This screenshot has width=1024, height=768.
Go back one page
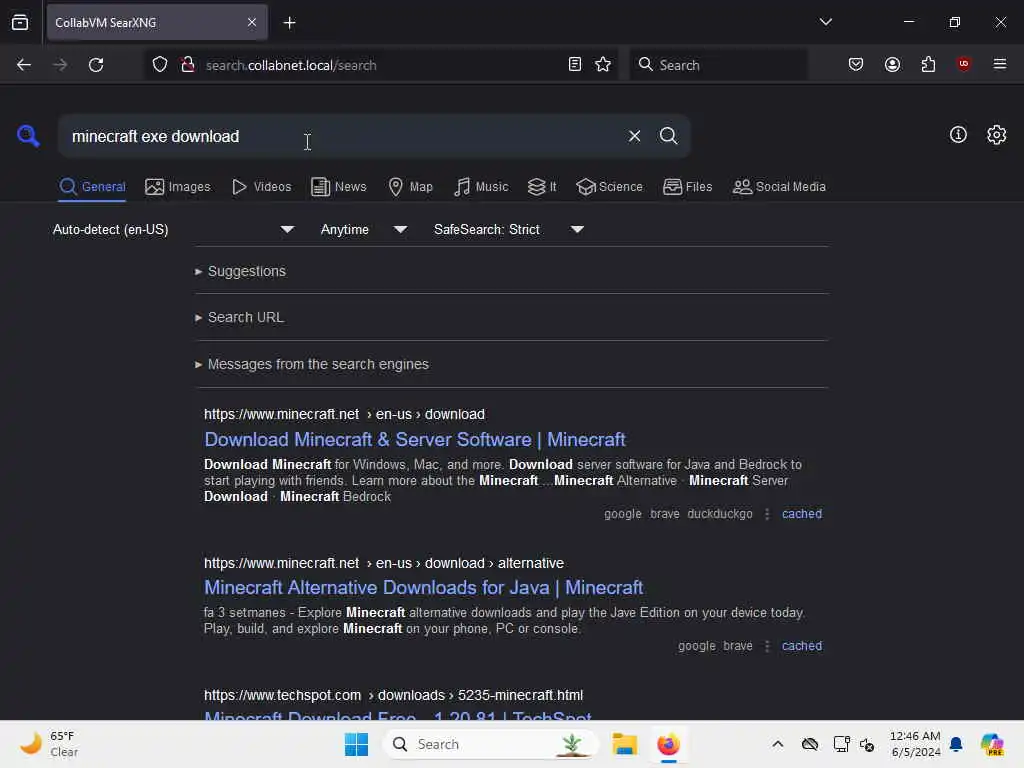point(24,65)
